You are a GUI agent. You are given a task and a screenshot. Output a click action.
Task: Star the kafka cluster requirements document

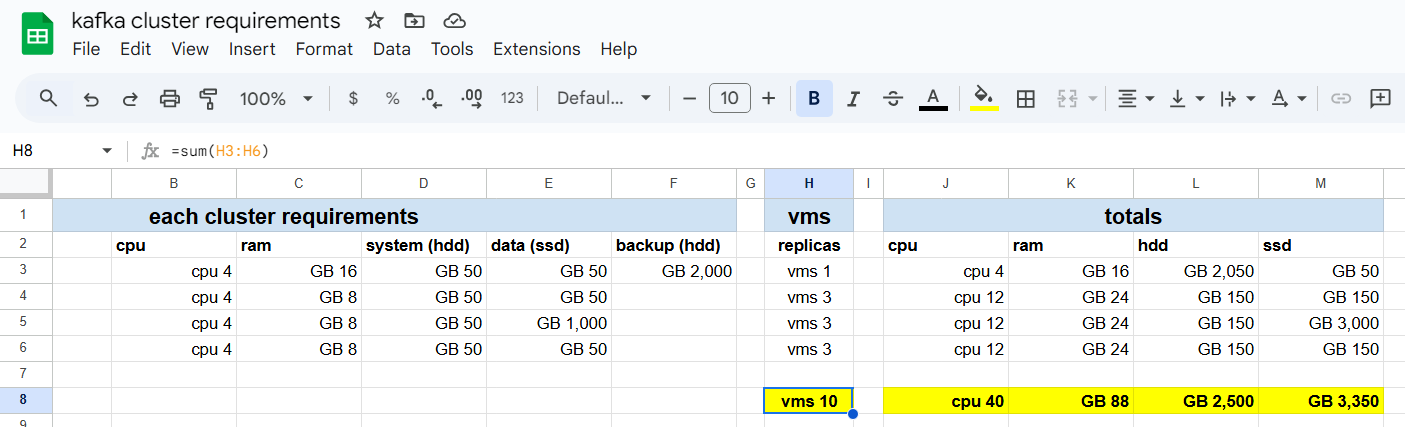coord(374,20)
